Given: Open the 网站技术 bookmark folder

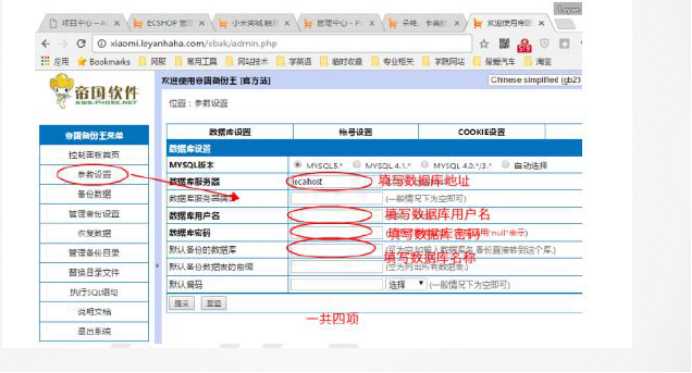Looking at the screenshot, I should tap(247, 61).
